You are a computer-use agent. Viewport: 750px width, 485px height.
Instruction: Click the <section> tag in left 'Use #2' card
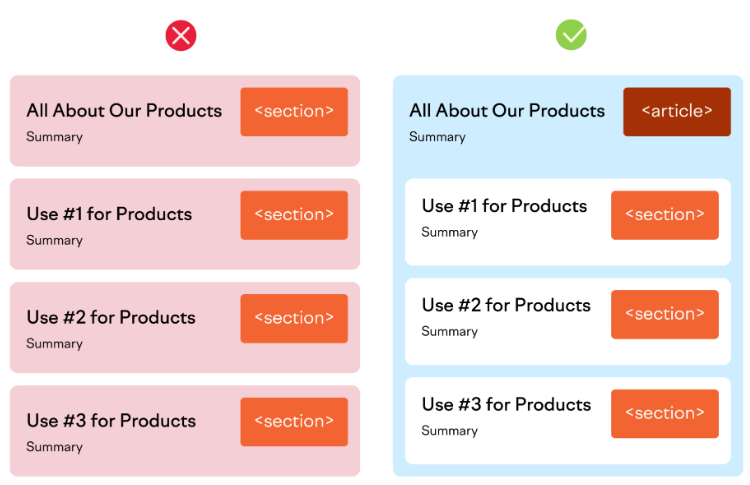[294, 319]
